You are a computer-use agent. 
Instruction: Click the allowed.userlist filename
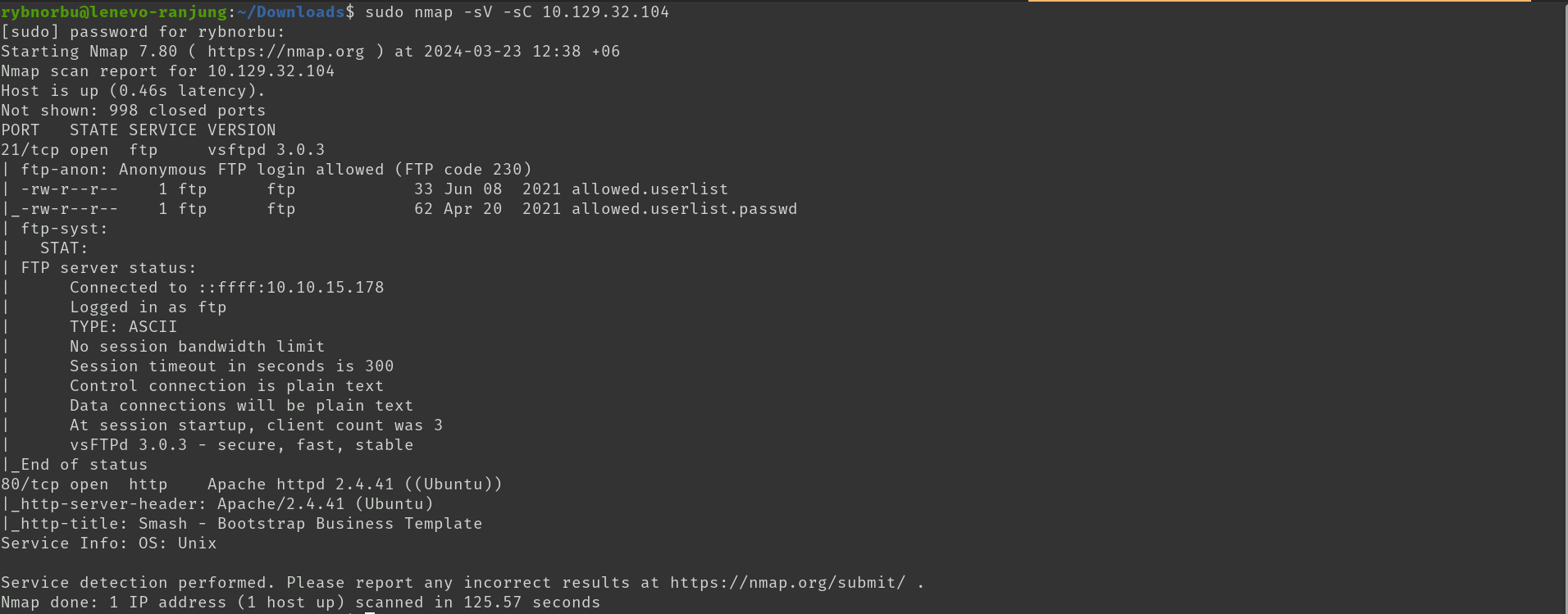click(650, 189)
